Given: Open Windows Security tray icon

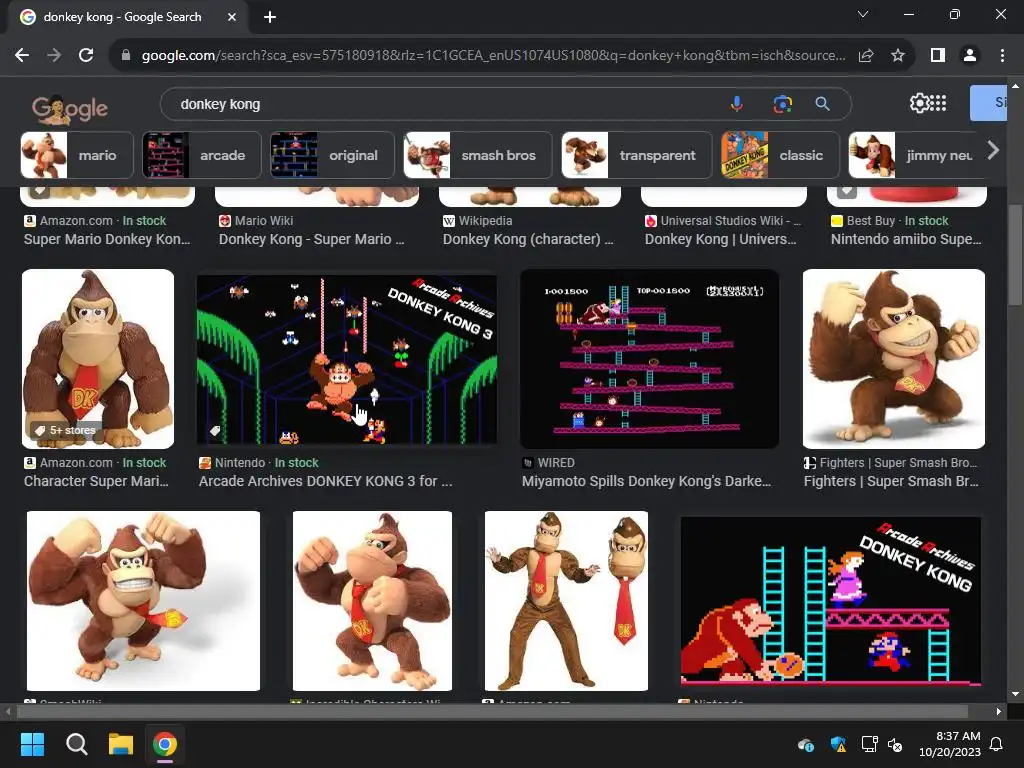Looking at the screenshot, I should coord(838,744).
